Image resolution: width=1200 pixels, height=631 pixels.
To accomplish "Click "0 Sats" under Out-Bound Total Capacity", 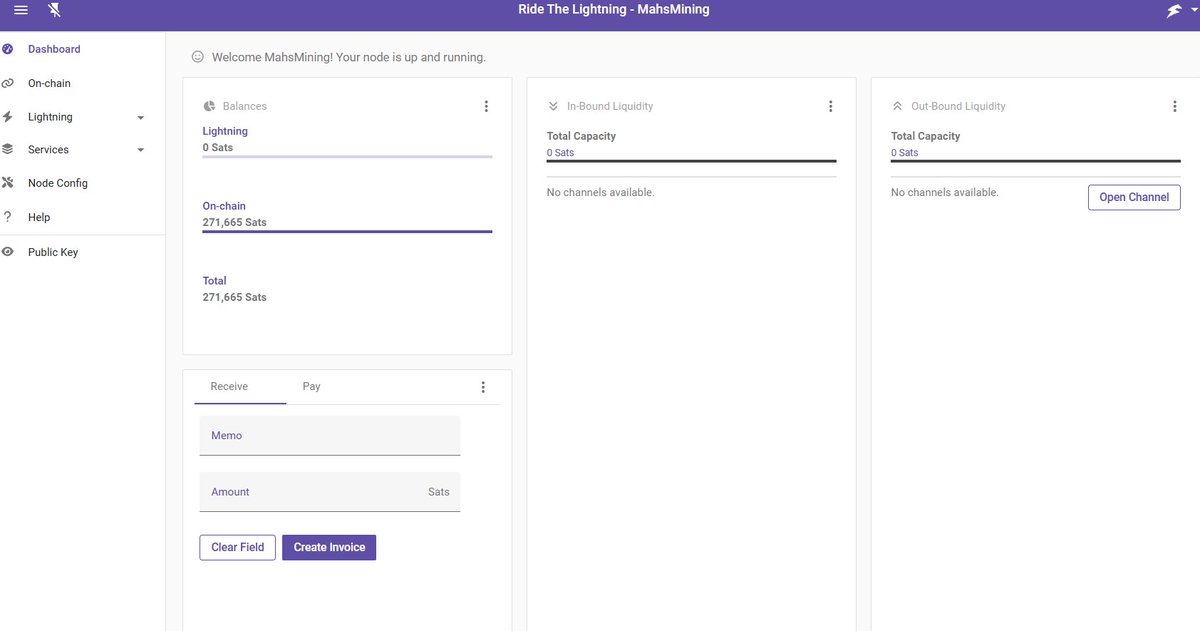I will 905,153.
